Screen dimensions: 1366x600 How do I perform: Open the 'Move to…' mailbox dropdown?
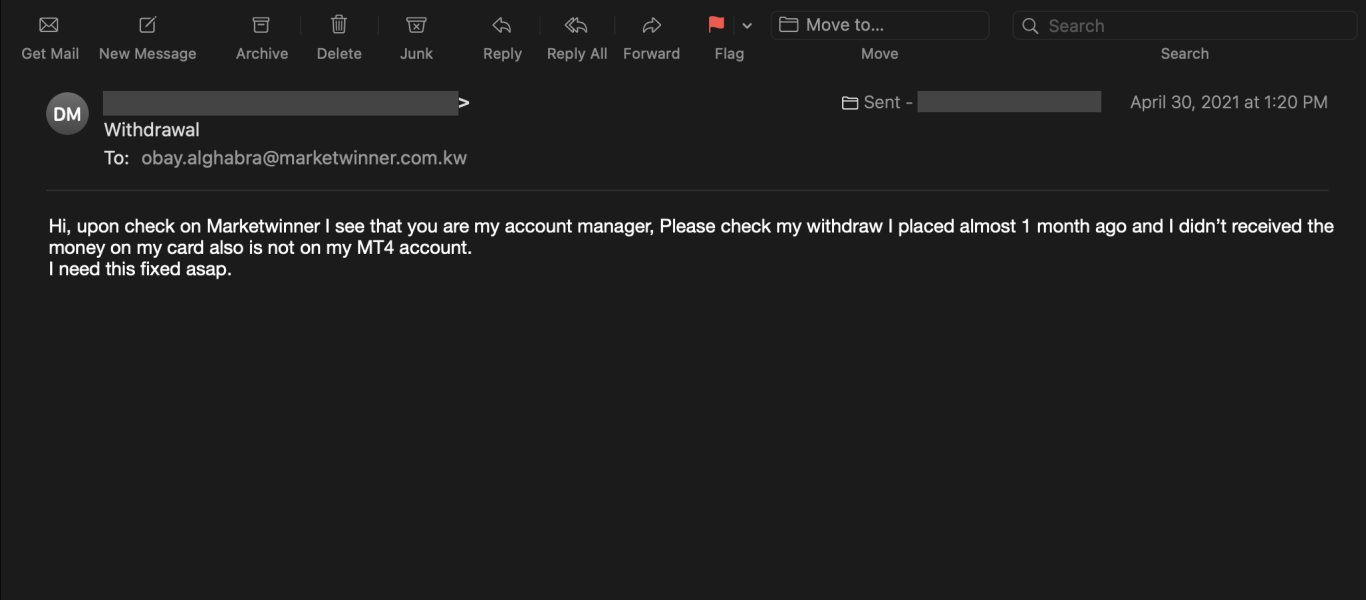pos(880,25)
